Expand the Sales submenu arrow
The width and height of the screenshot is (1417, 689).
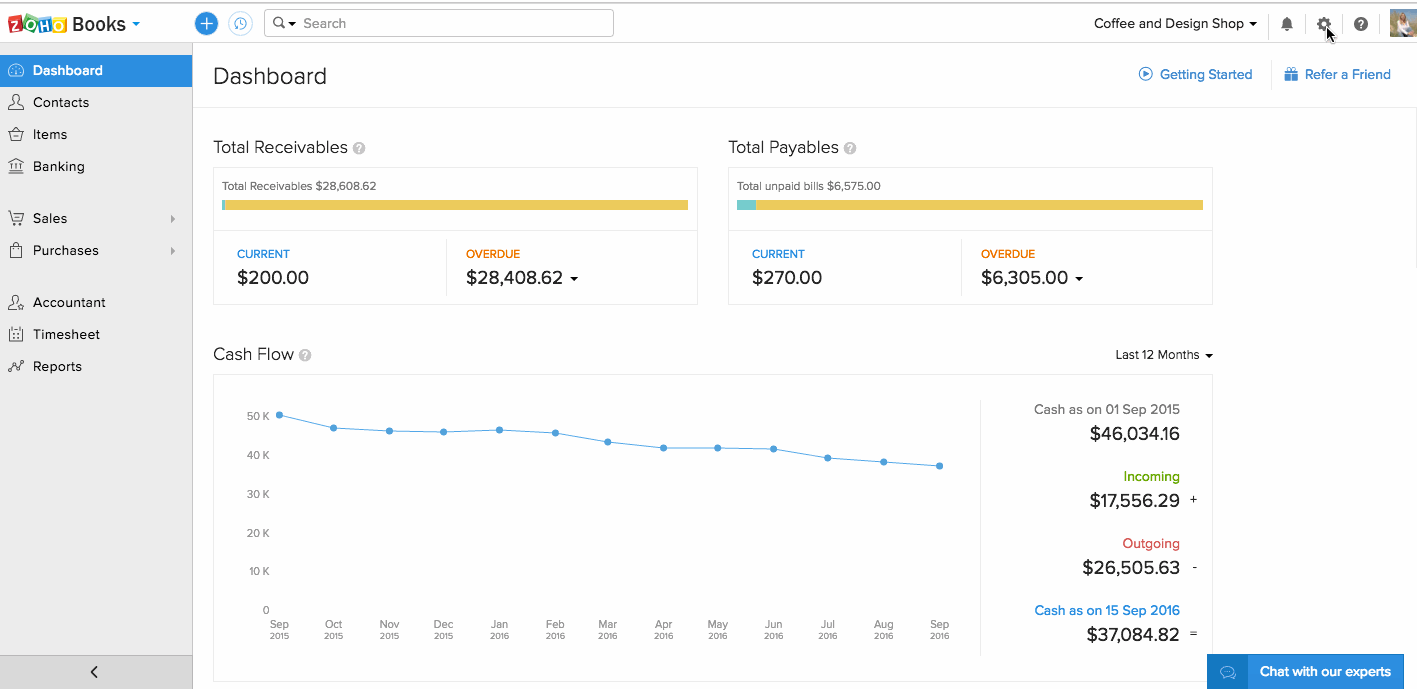click(x=173, y=219)
